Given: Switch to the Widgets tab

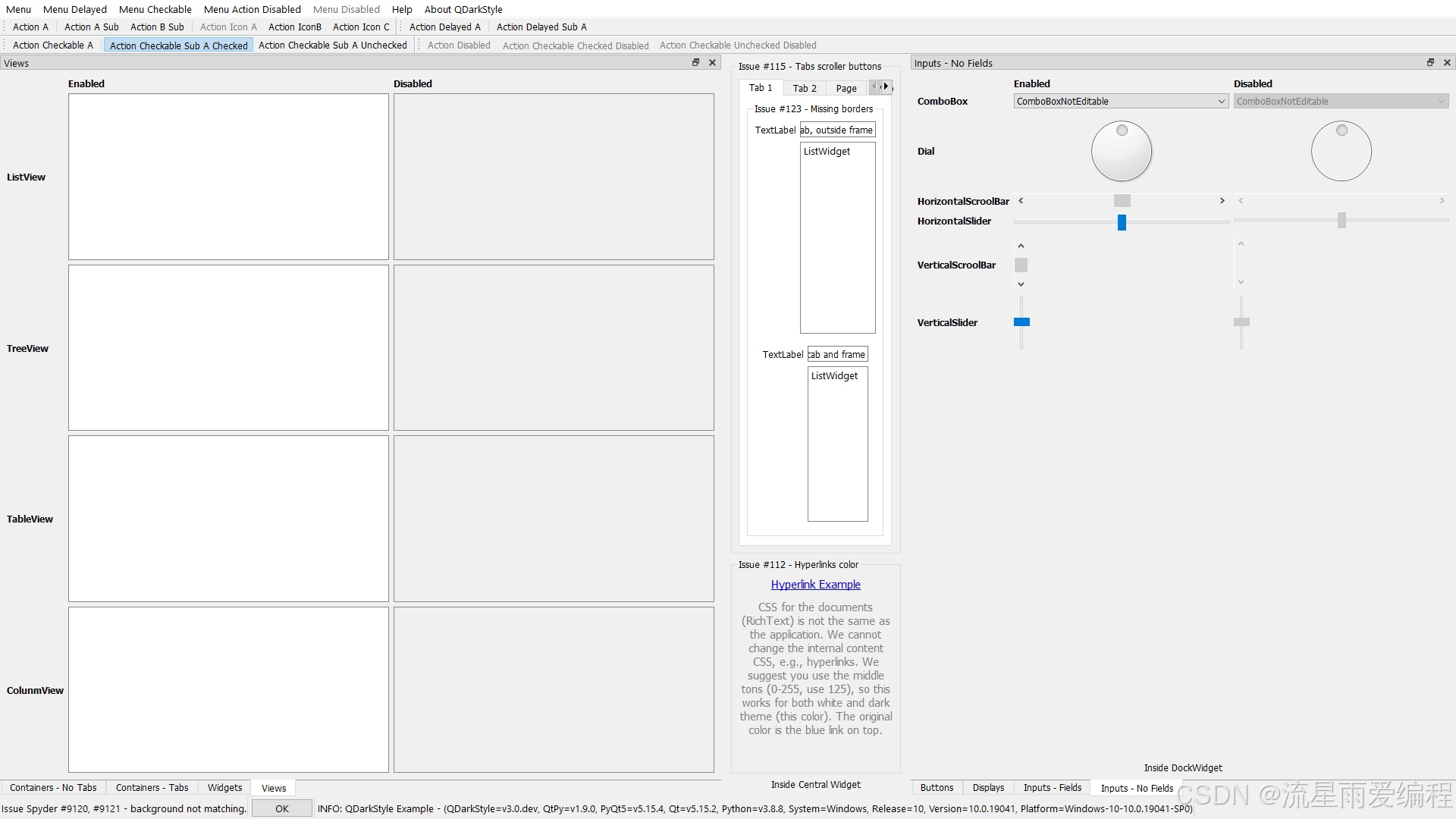Looking at the screenshot, I should [224, 788].
